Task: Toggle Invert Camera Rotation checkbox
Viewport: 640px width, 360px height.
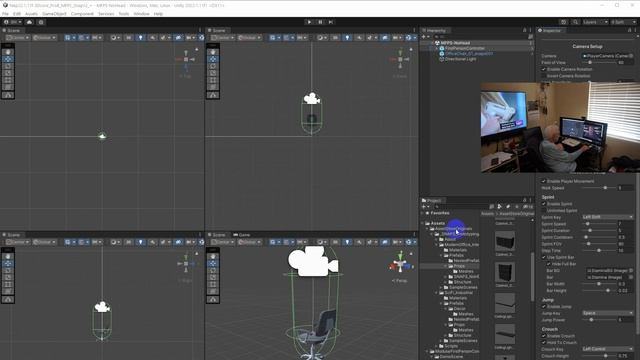Action: coord(544,76)
